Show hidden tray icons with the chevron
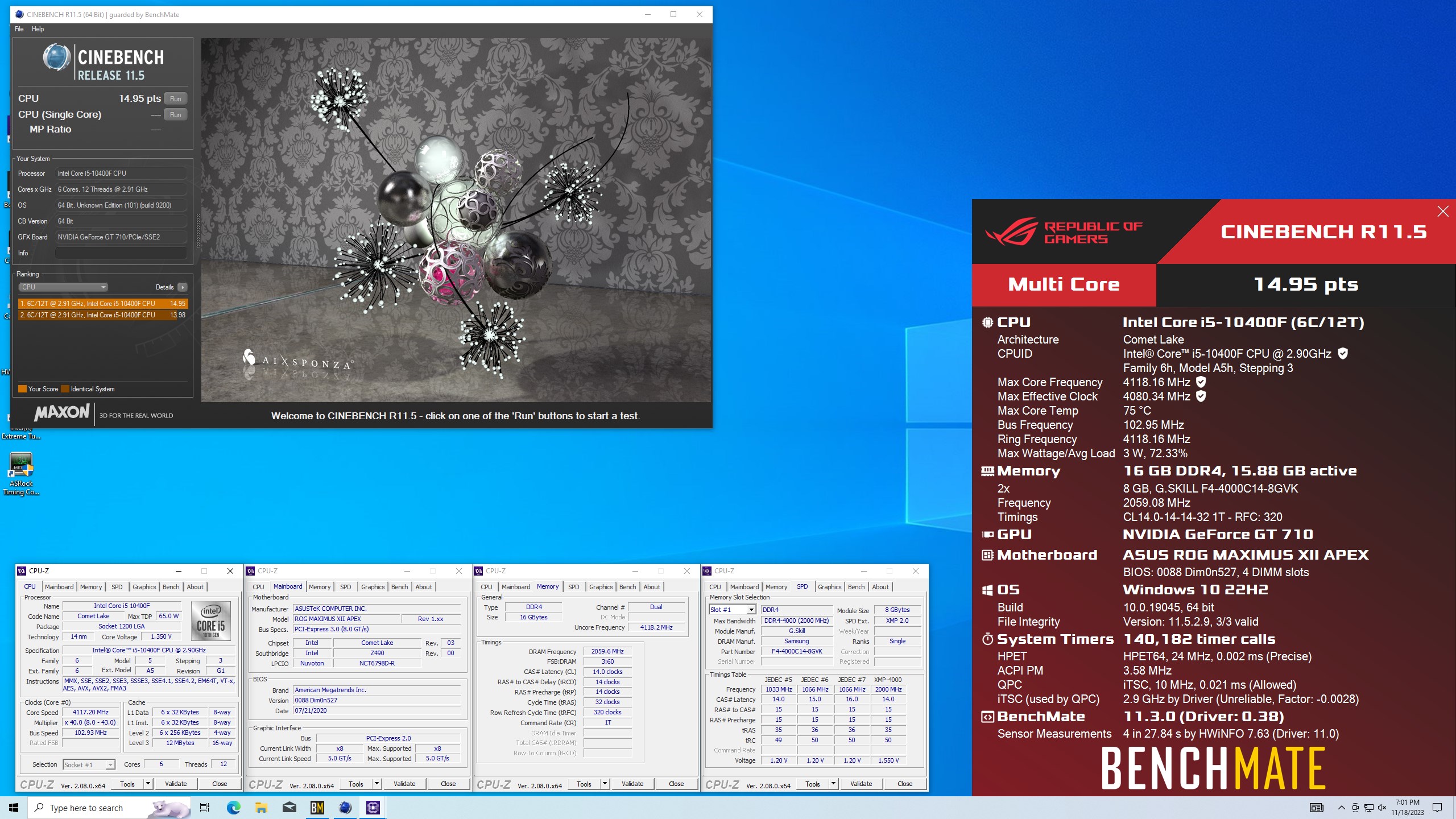This screenshot has width=1456, height=819. [x=1341, y=808]
